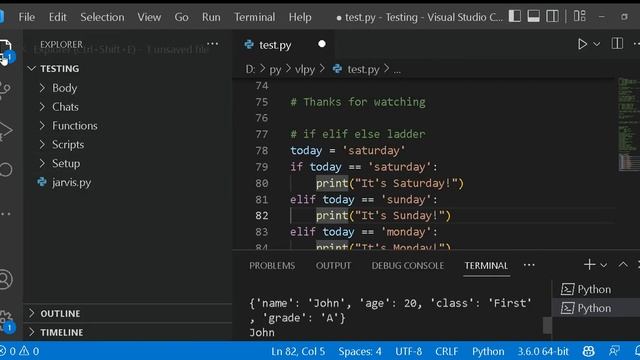Image resolution: width=640 pixels, height=360 pixels.
Task: Change line endings via CRLF status item
Action: (447, 351)
